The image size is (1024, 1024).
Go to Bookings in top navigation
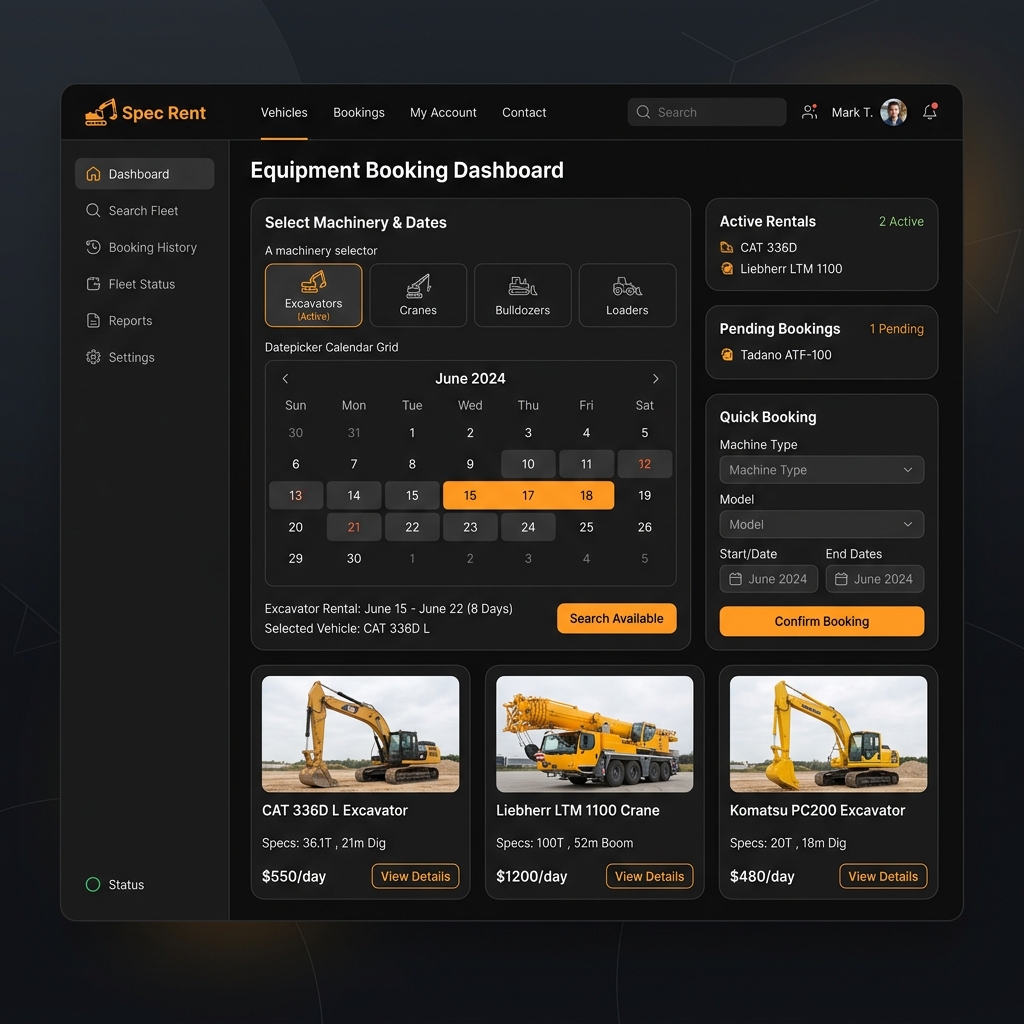pyautogui.click(x=359, y=112)
